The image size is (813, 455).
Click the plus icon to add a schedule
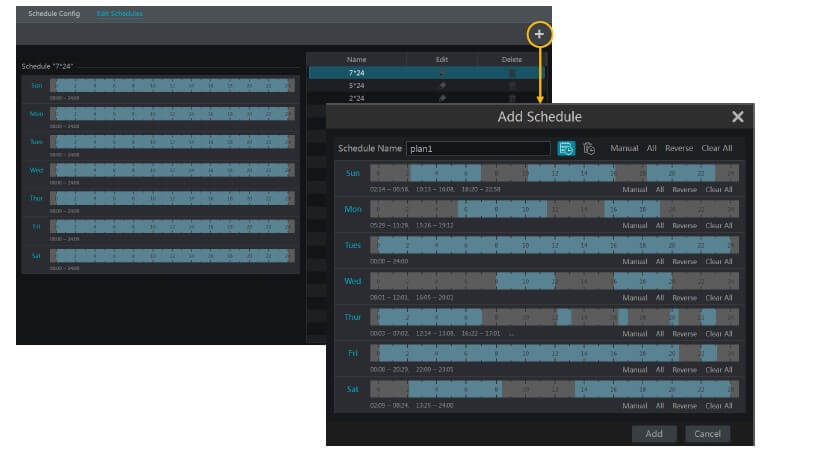[539, 34]
